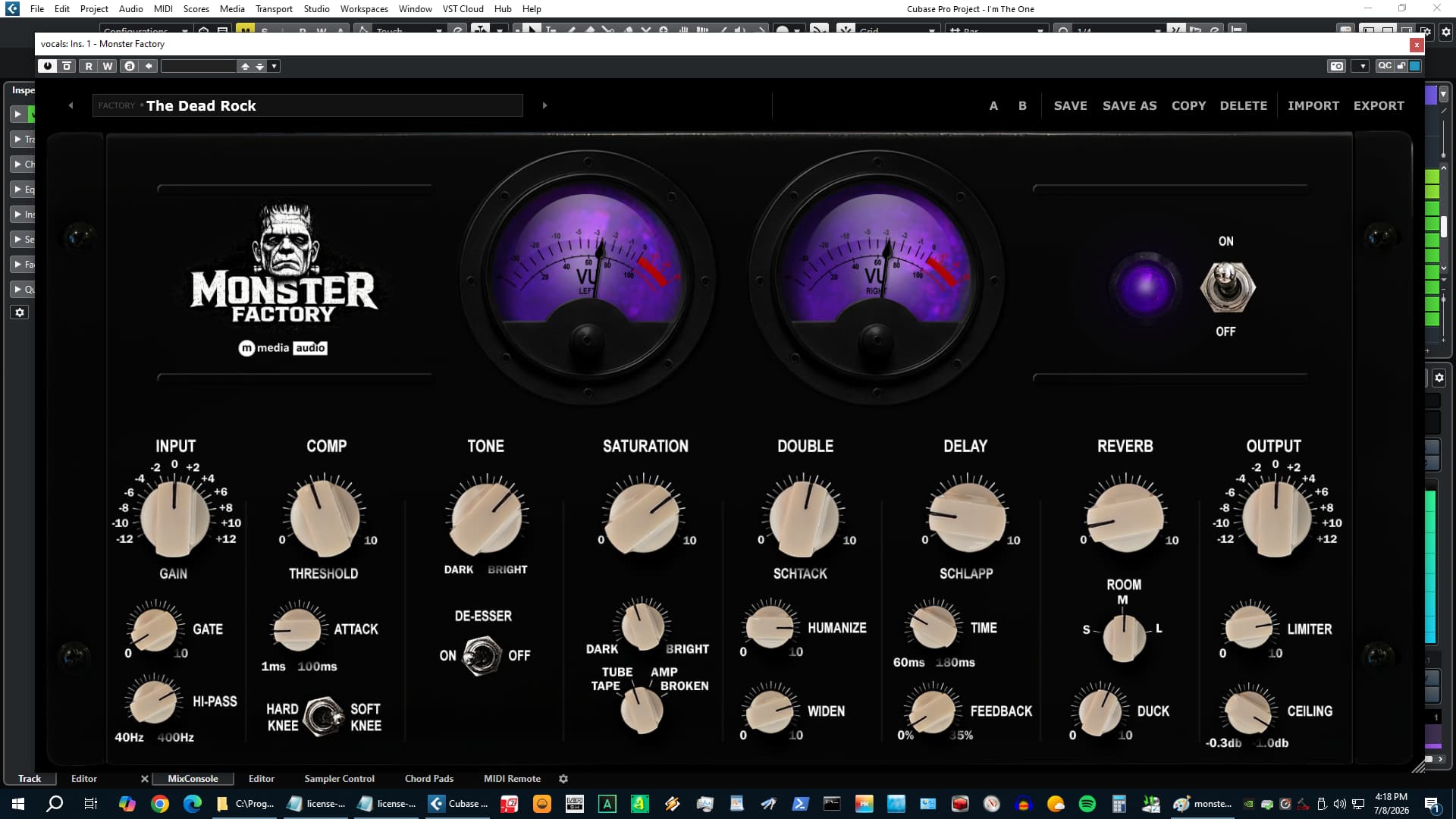Open the File menu
This screenshot has width=1456, height=819.
click(37, 8)
